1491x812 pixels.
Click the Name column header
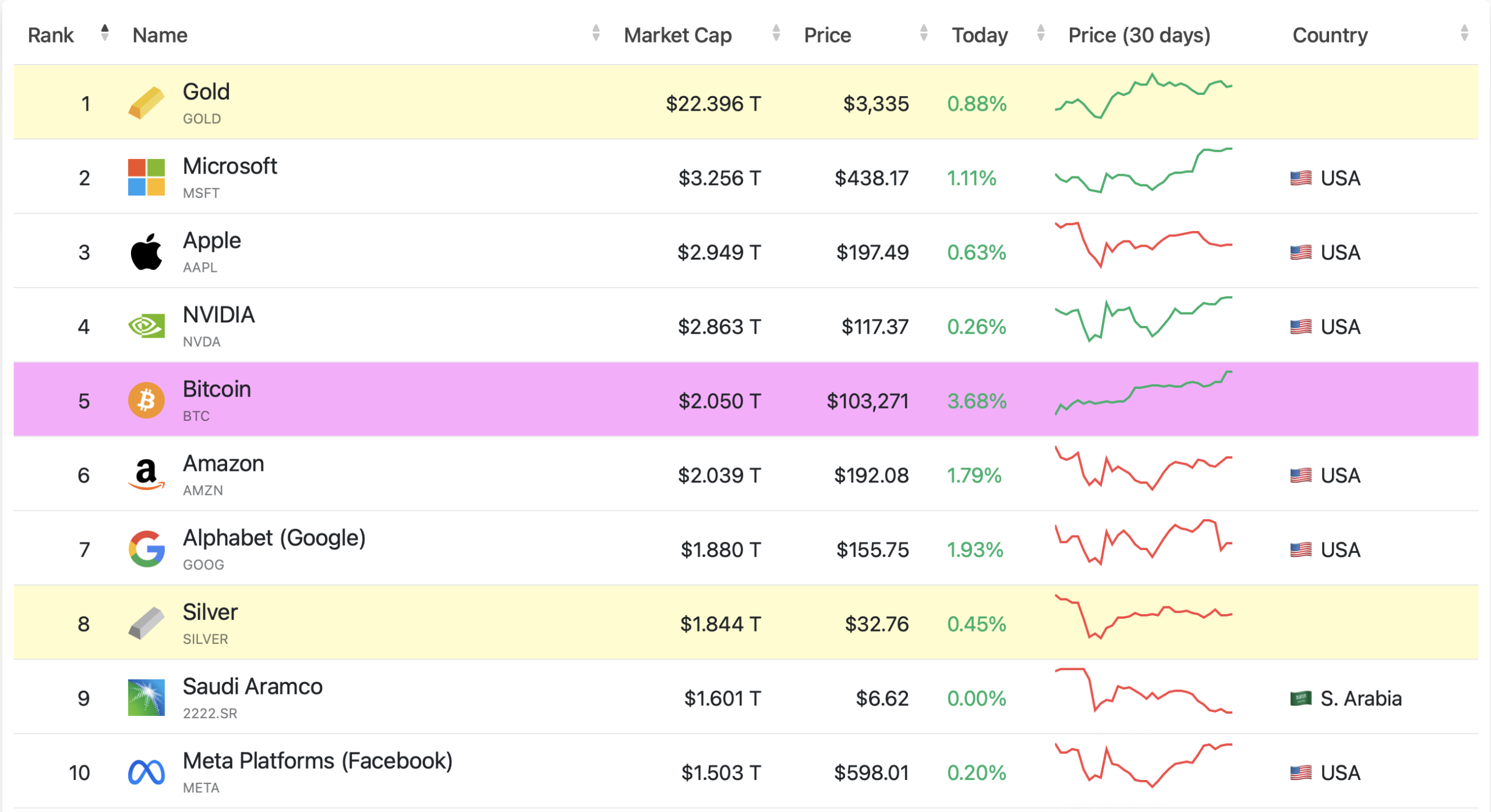[160, 35]
